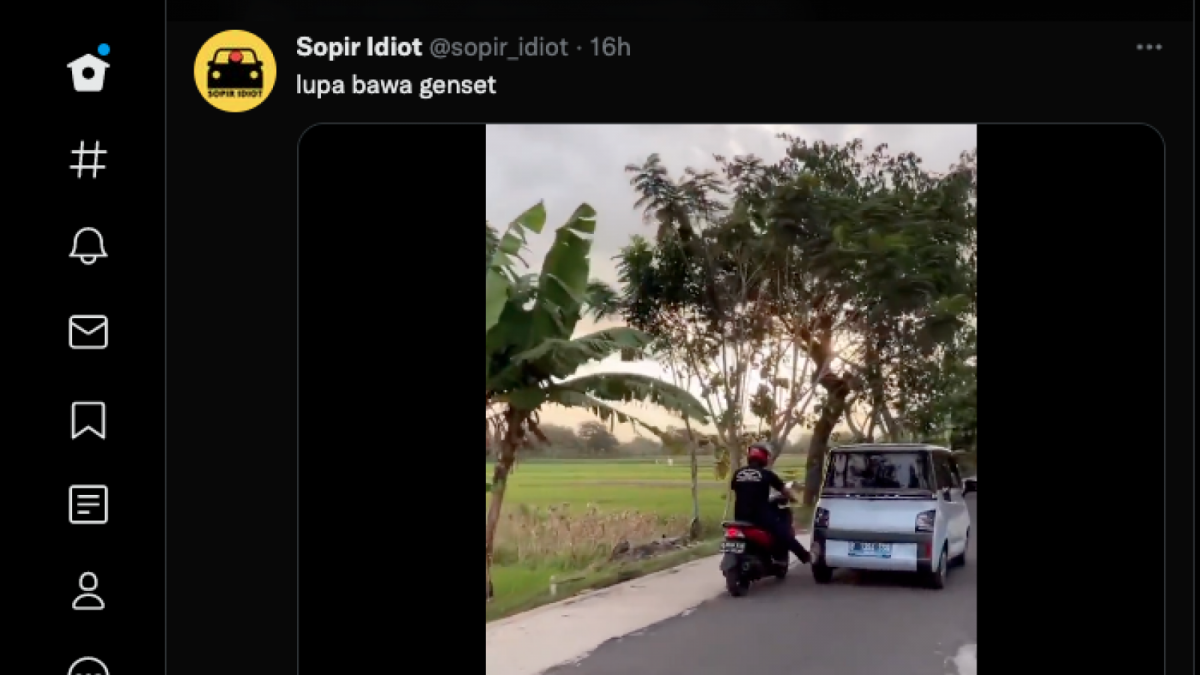View your Bookmarks

click(88, 422)
